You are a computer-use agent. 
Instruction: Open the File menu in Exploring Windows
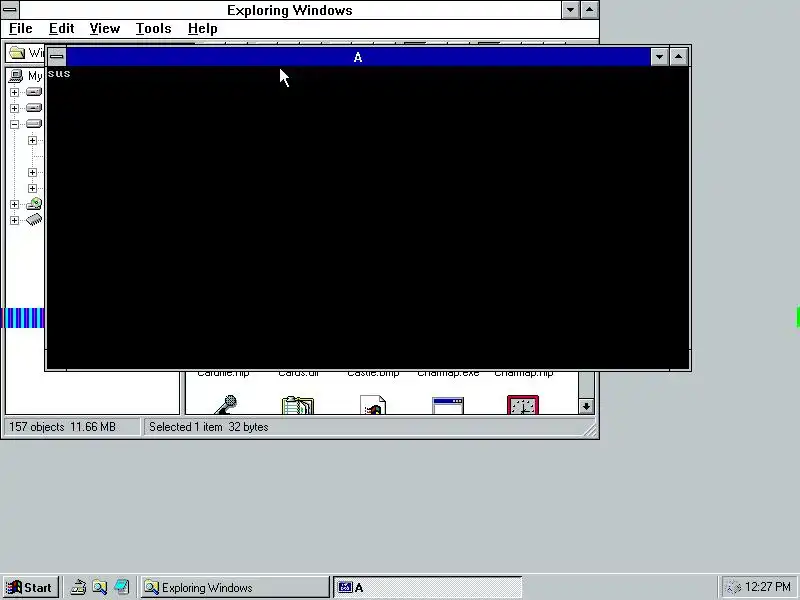[x=20, y=29]
